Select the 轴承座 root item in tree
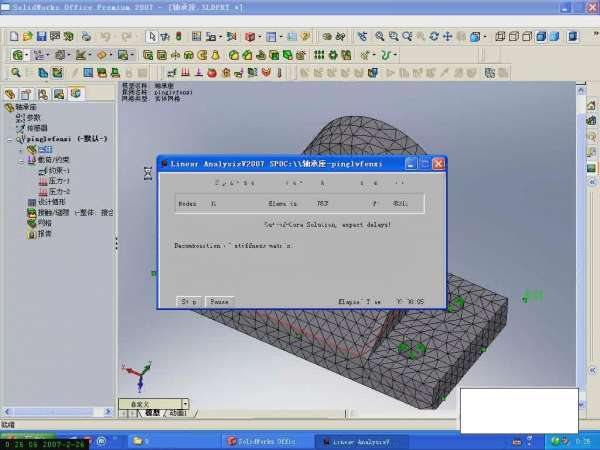 [x=20, y=107]
